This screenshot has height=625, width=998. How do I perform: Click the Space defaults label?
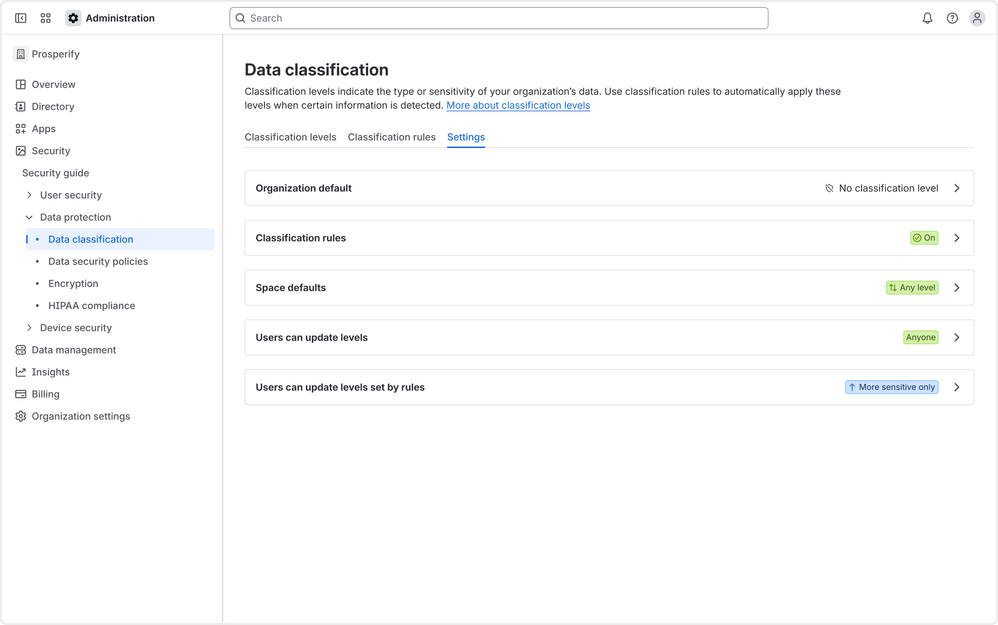[x=291, y=288]
